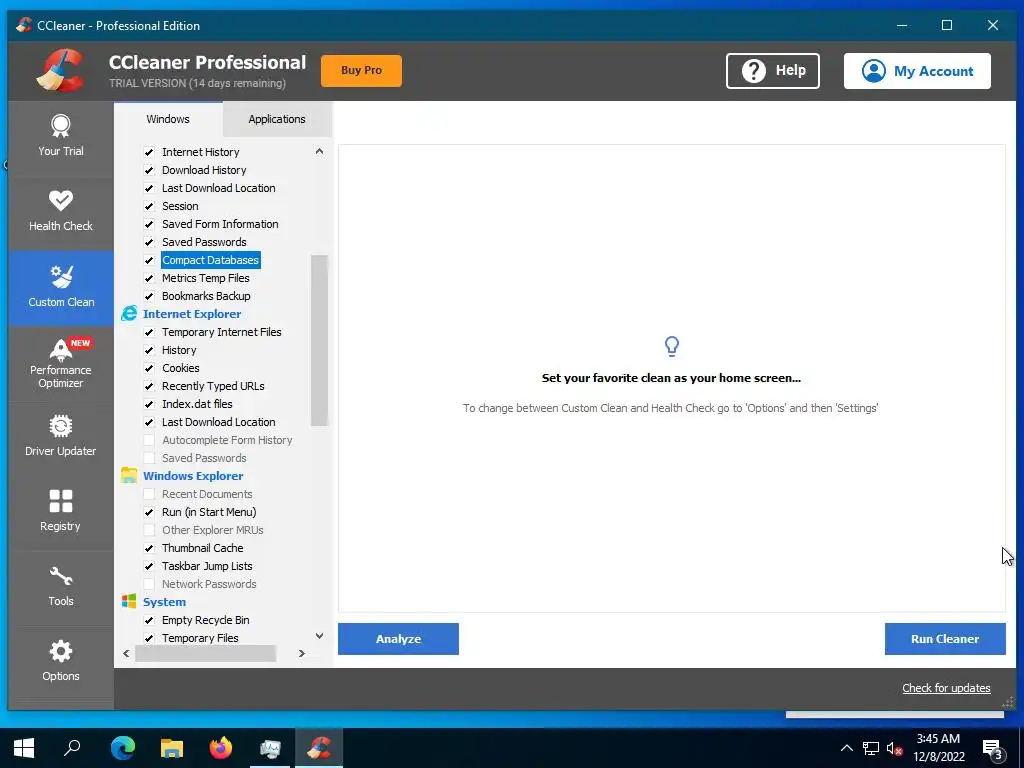The height and width of the screenshot is (768, 1024).
Task: Click the CCleaner logo in the header
Action: [x=60, y=71]
